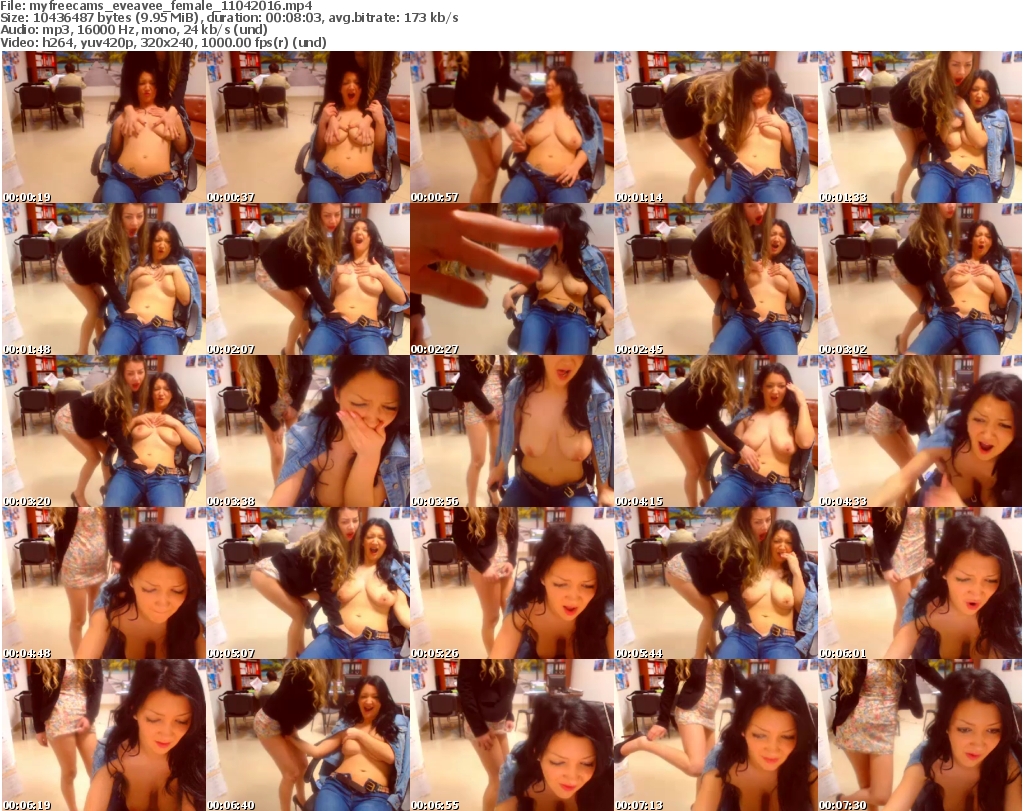
Task: Pick the contact-sheet frame at 00:06:19
Action: 104,735
